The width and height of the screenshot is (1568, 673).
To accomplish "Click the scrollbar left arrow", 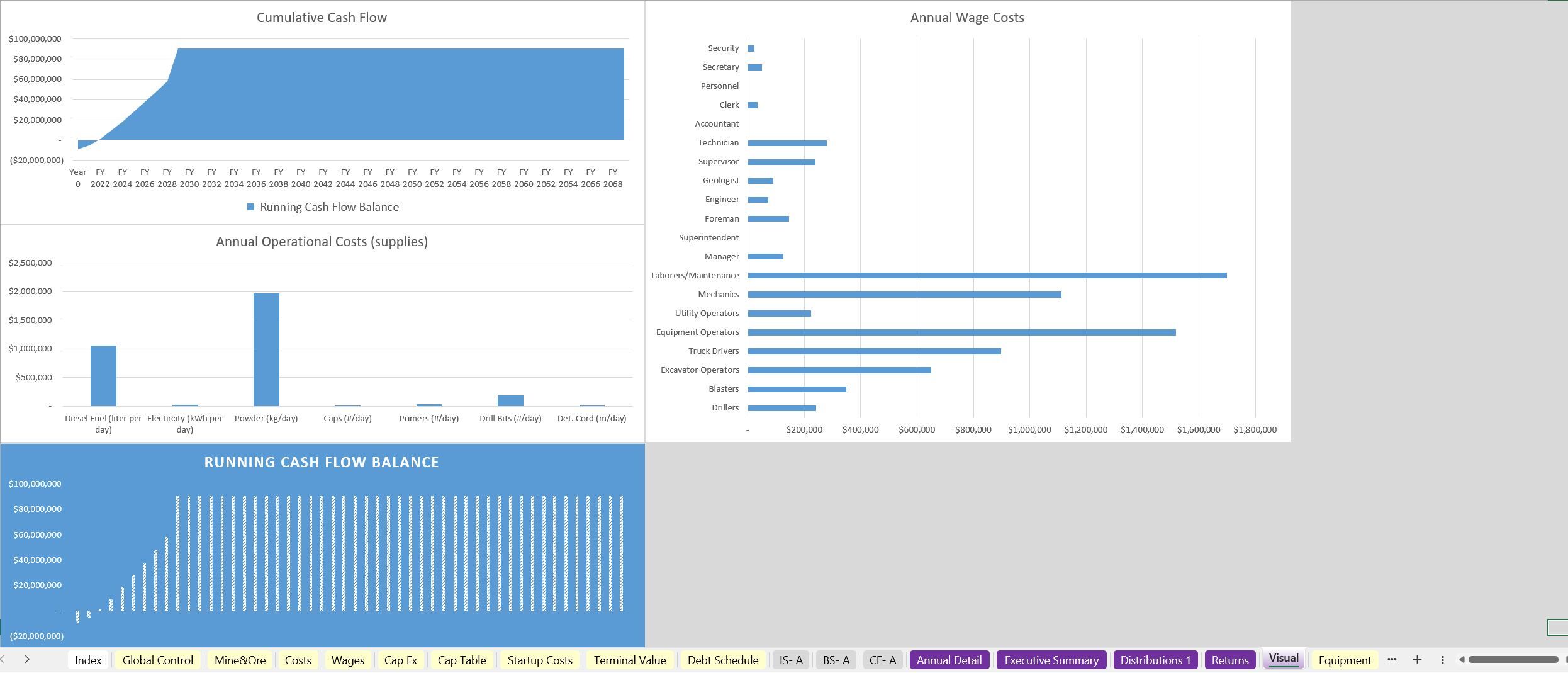I will tap(1461, 660).
